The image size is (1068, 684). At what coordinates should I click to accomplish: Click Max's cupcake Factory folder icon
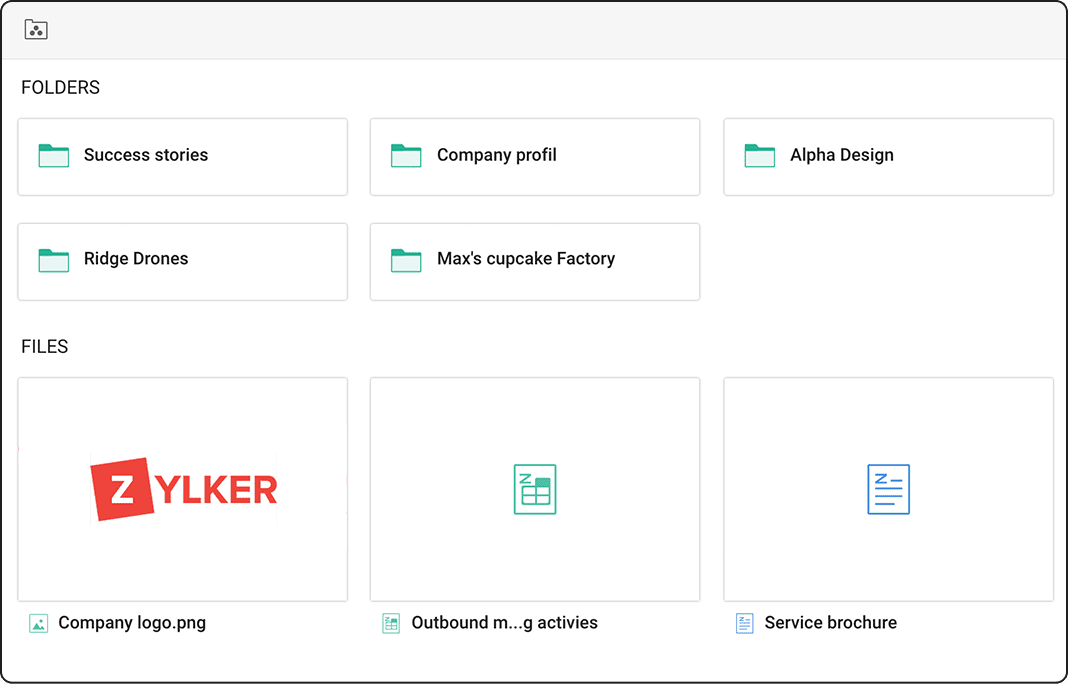click(x=406, y=260)
